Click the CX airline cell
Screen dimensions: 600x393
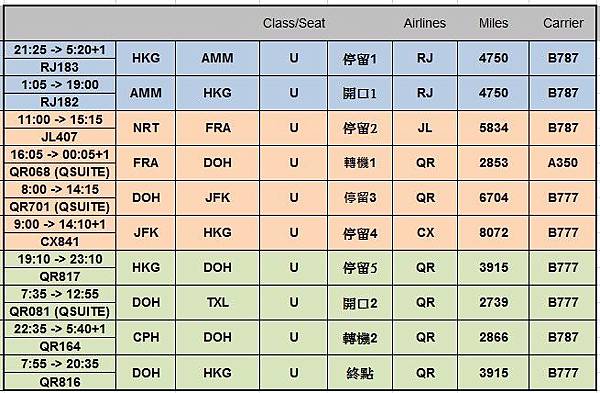[x=425, y=233]
